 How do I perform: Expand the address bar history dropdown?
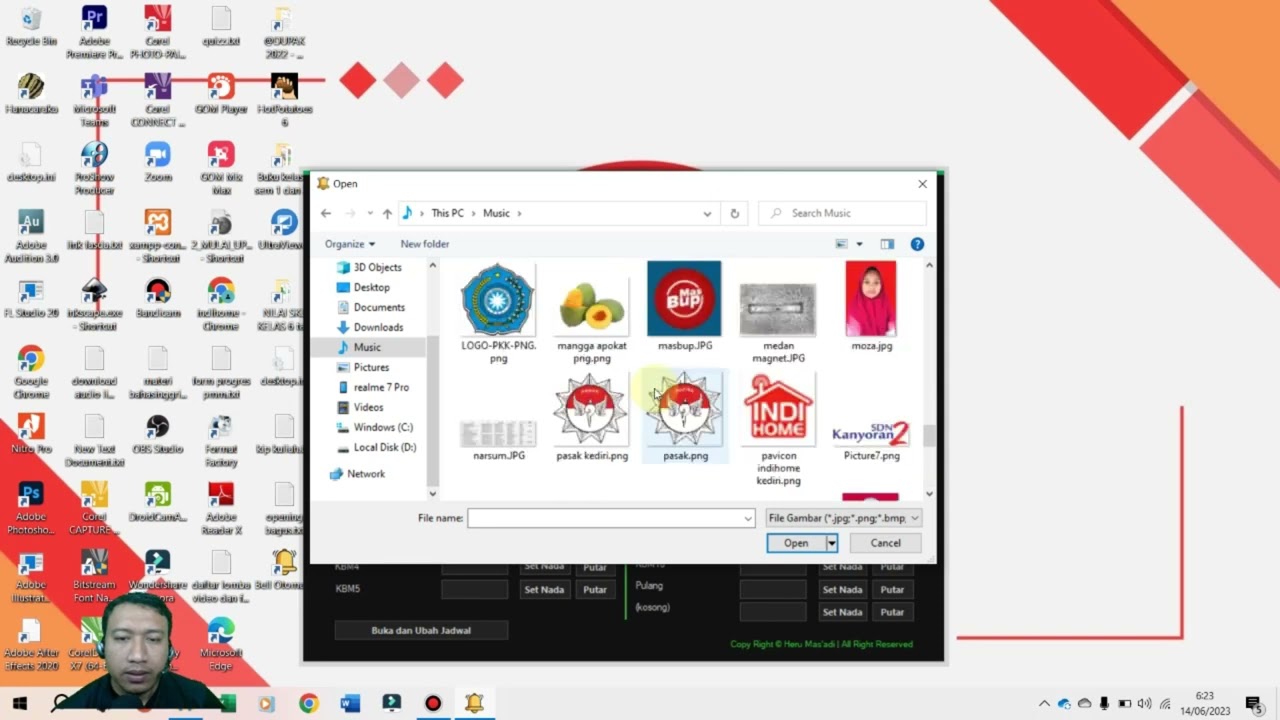tap(707, 213)
